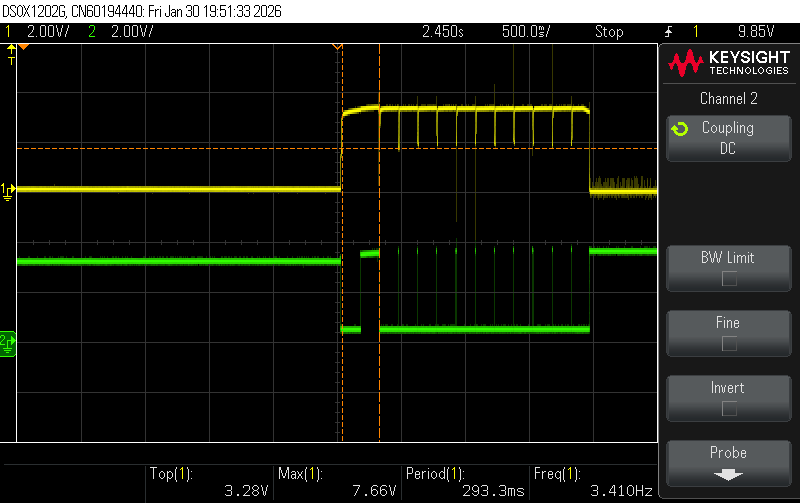
Task: Click the Freq(1) measurement readout
Action: coord(593,482)
